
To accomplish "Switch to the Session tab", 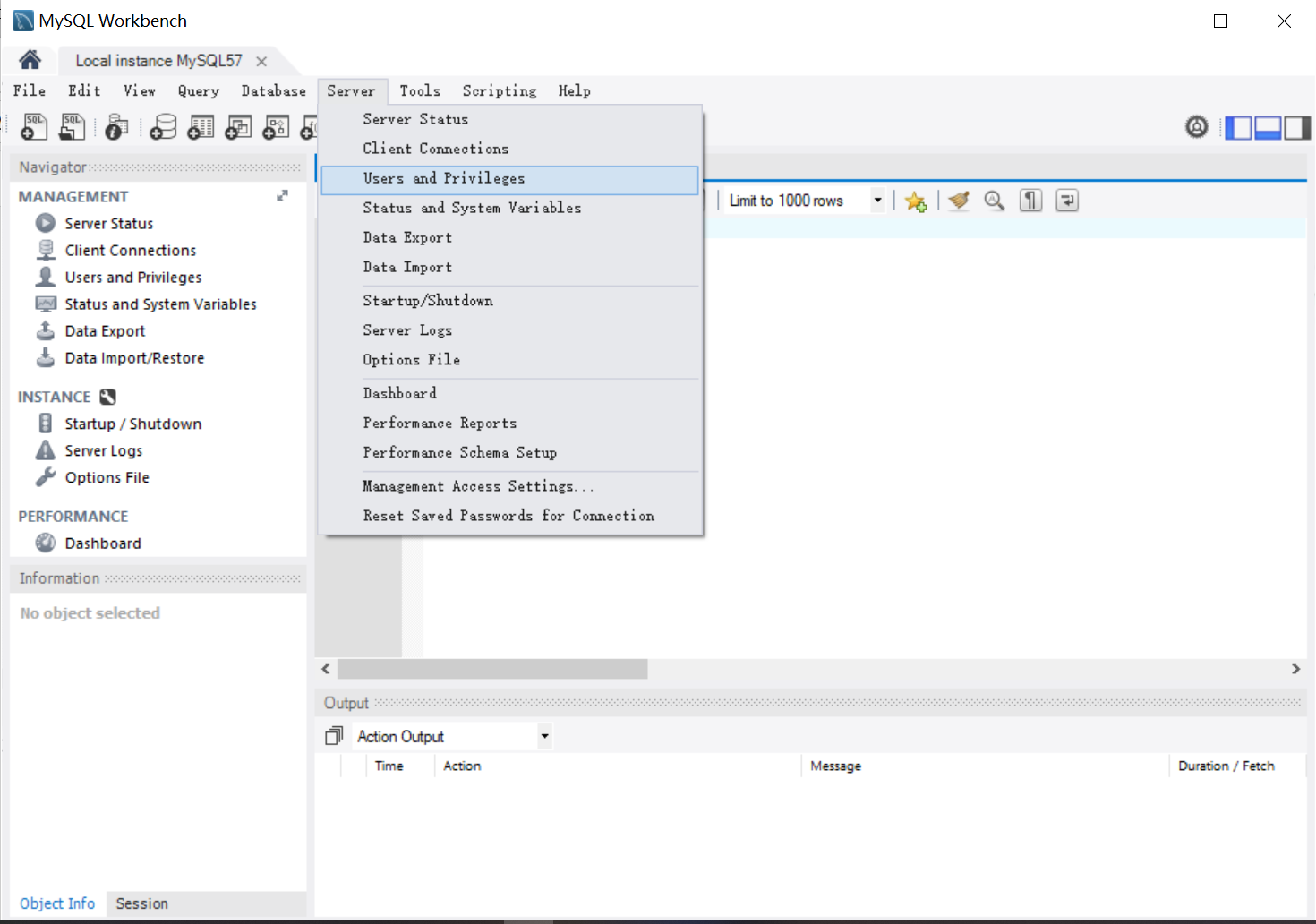I will pos(141,903).
